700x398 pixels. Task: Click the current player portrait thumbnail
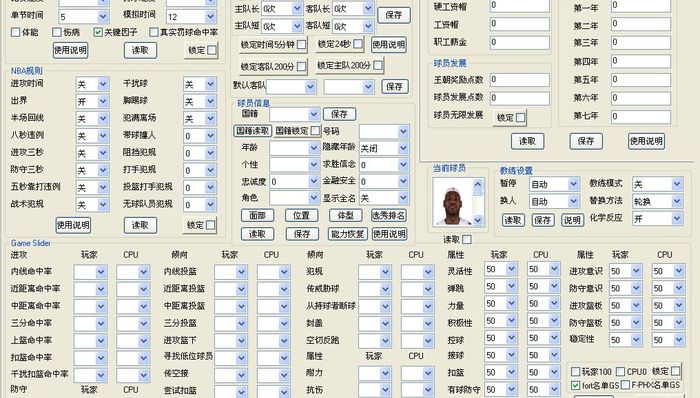454,203
